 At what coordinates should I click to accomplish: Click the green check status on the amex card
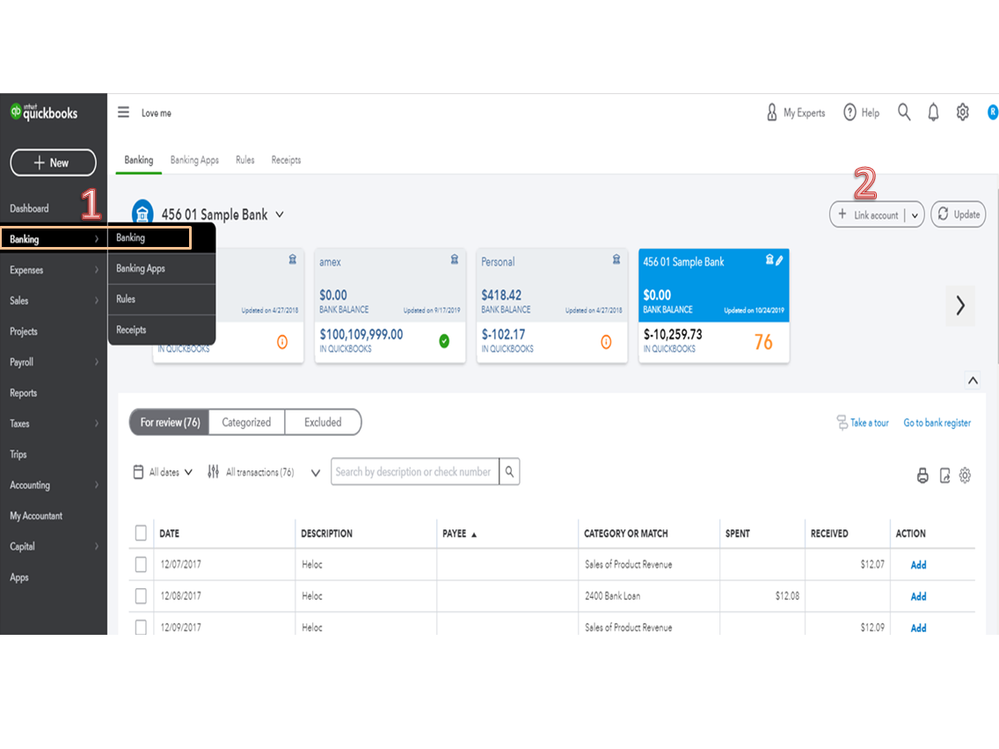pos(444,341)
